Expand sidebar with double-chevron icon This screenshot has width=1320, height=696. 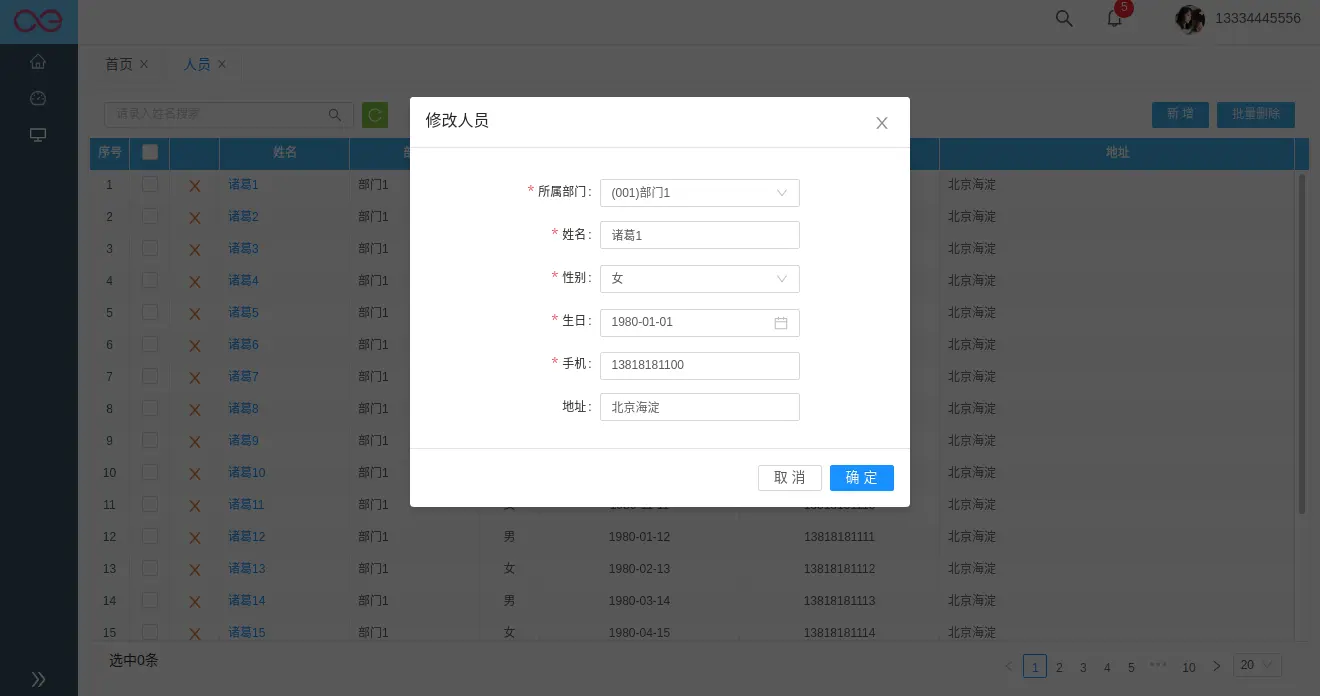coord(38,679)
